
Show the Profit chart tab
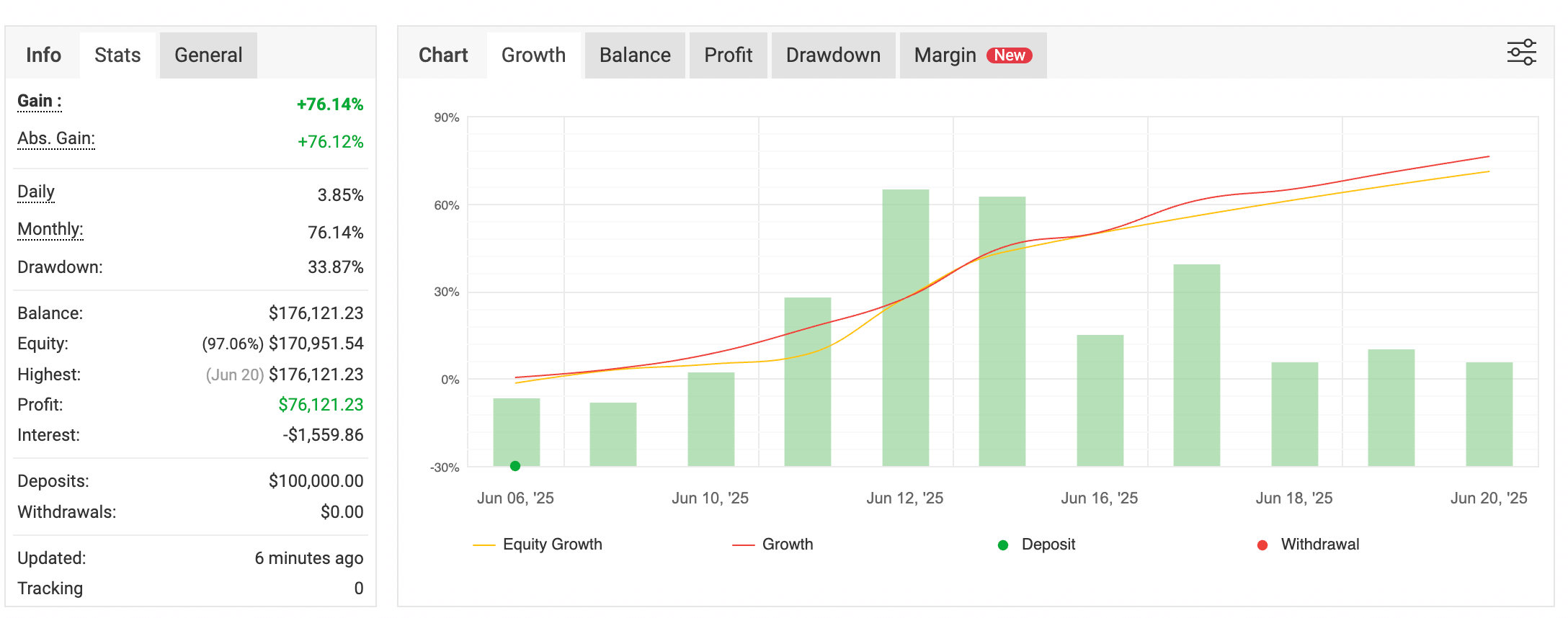(728, 55)
